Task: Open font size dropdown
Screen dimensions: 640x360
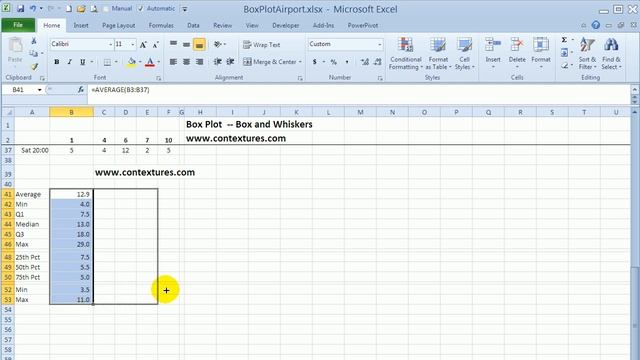Action: point(133,44)
